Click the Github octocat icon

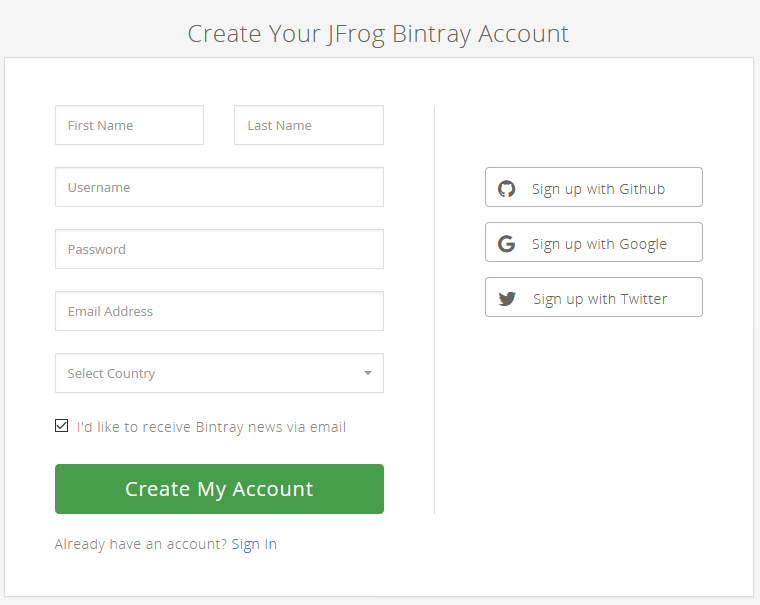(507, 188)
